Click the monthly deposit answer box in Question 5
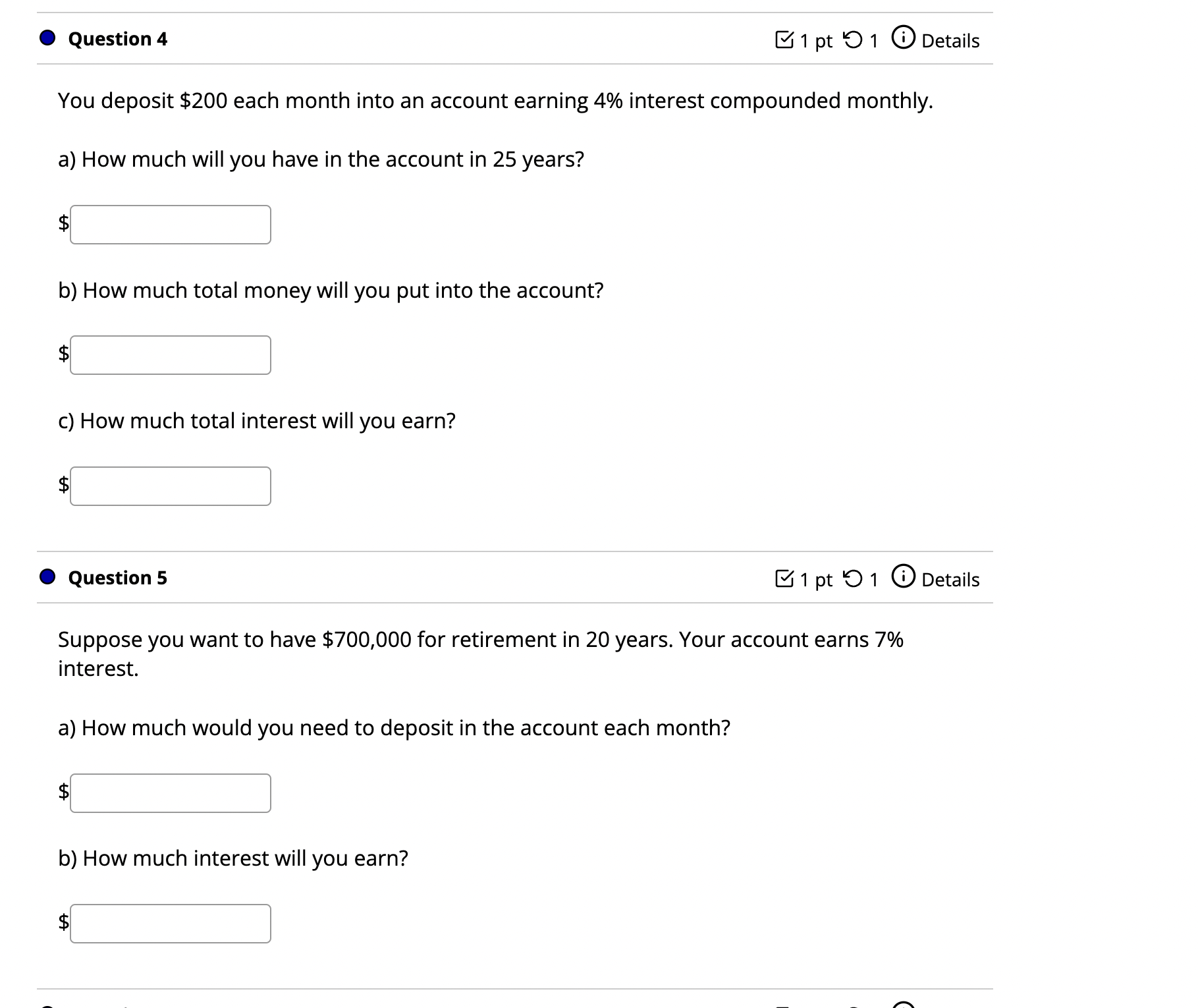Screen dimensions: 1198x1008 pyautogui.click(x=171, y=793)
